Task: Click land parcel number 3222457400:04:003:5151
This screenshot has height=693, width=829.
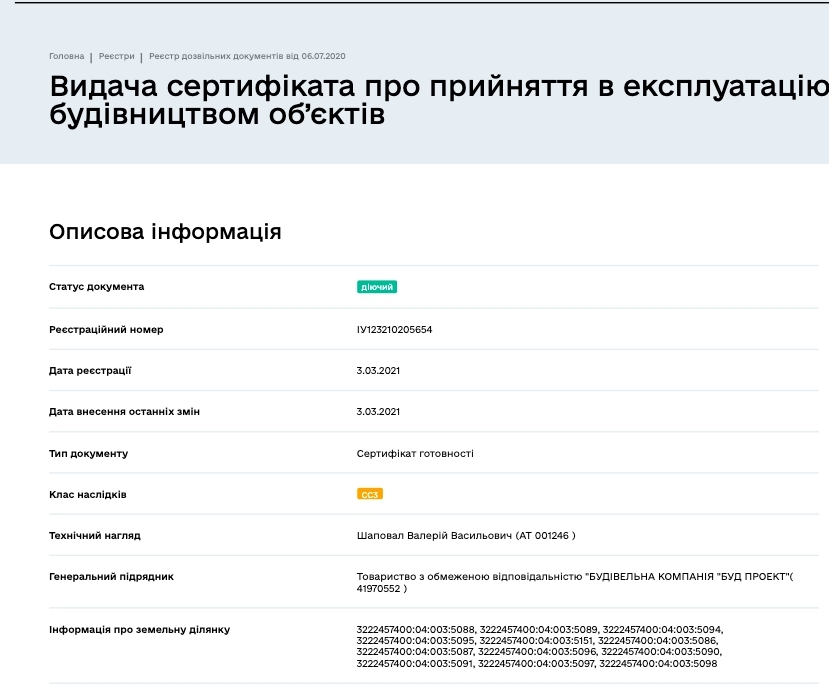Action: [537, 641]
